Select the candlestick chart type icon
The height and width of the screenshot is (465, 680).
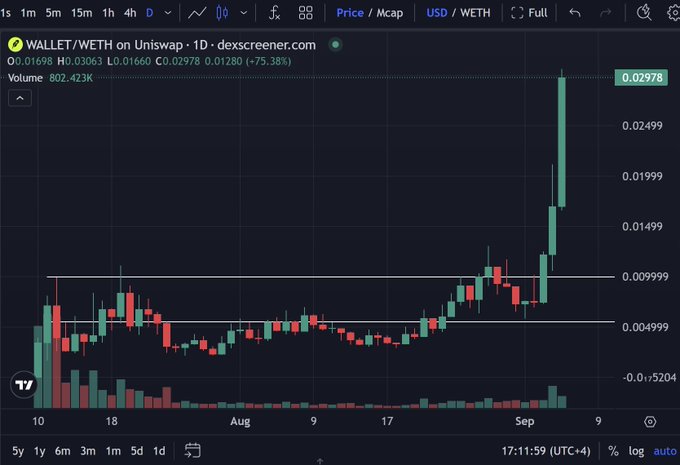coord(222,13)
